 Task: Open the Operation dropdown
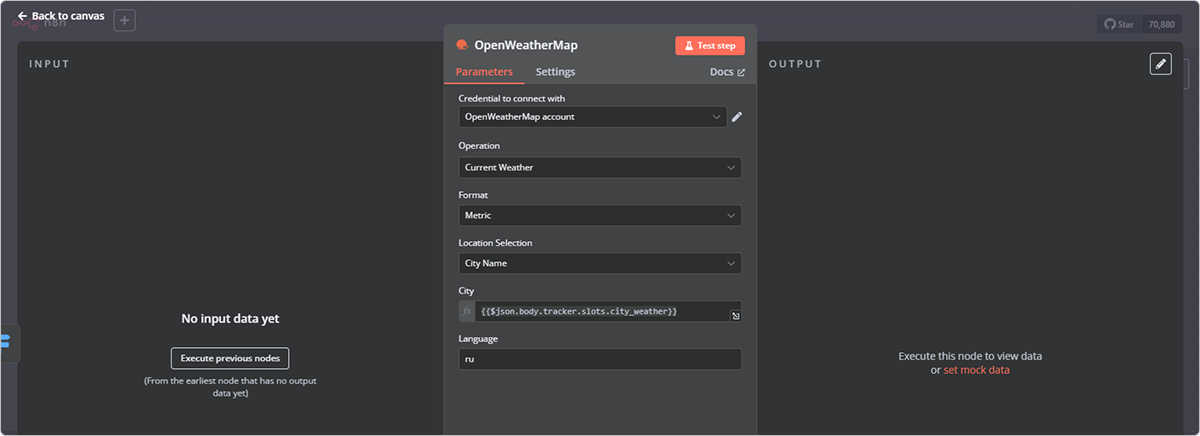pyautogui.click(x=600, y=167)
